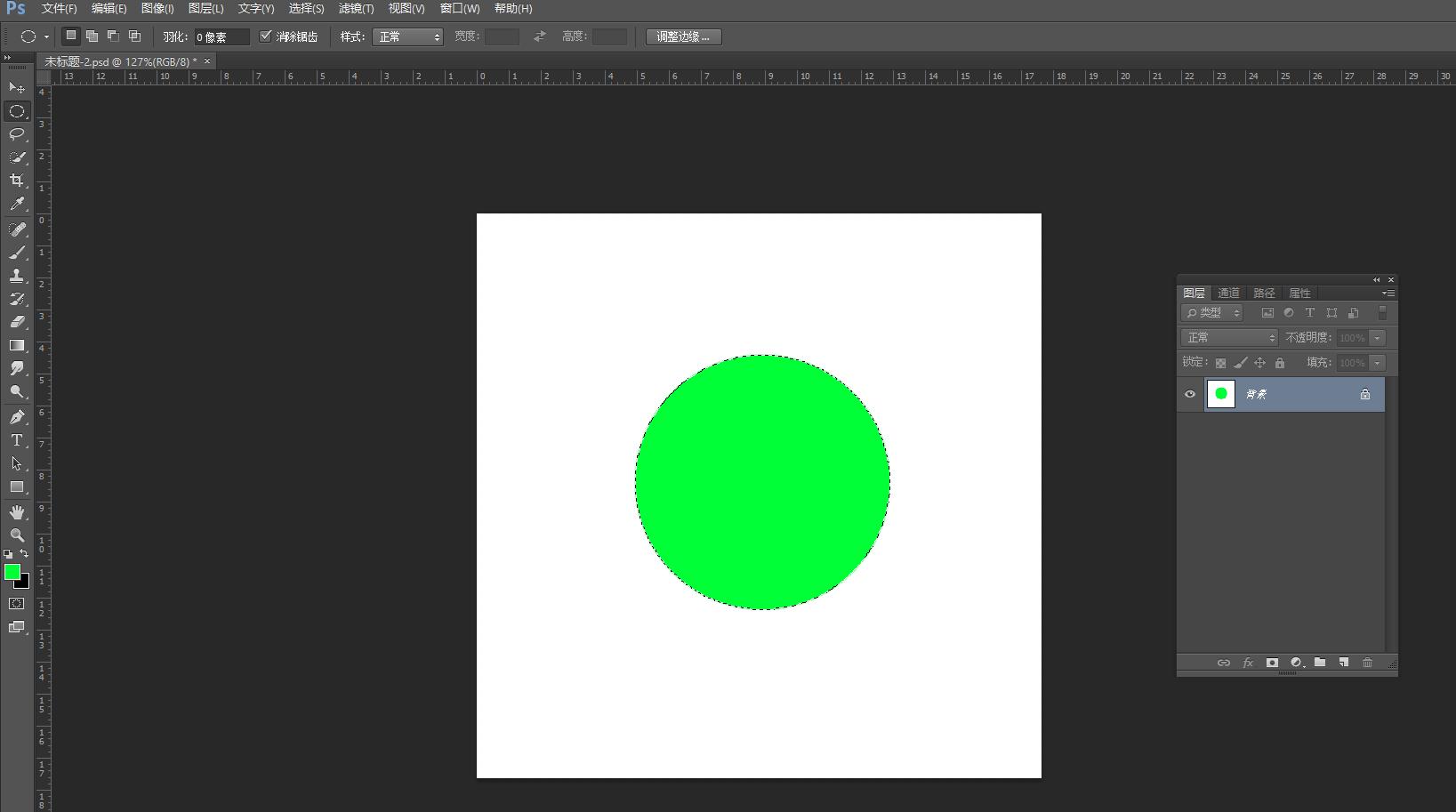The height and width of the screenshot is (812, 1456).
Task: Open the layer filter 类型 dropdown
Action: [1211, 313]
